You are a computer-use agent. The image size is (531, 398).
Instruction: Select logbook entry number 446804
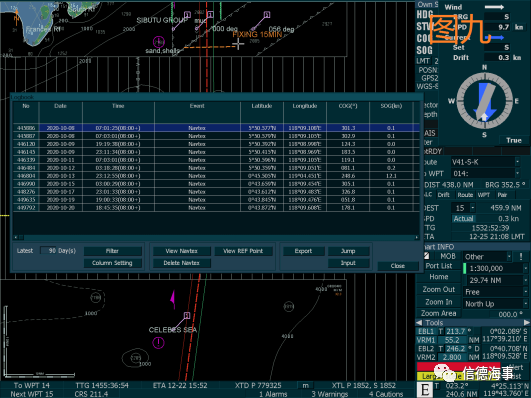[216, 176]
